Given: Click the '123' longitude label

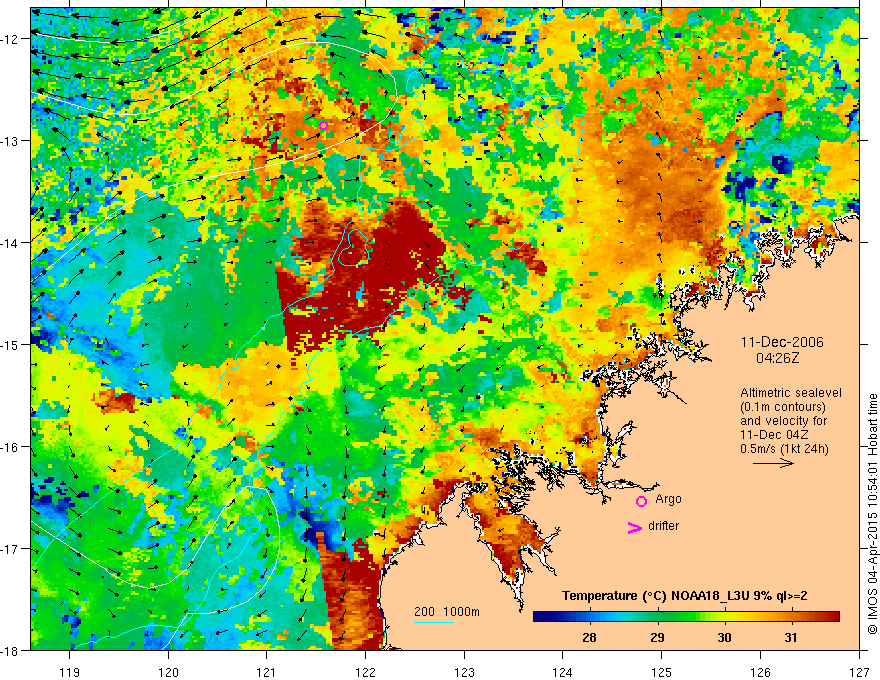Looking at the screenshot, I should coord(464,672).
